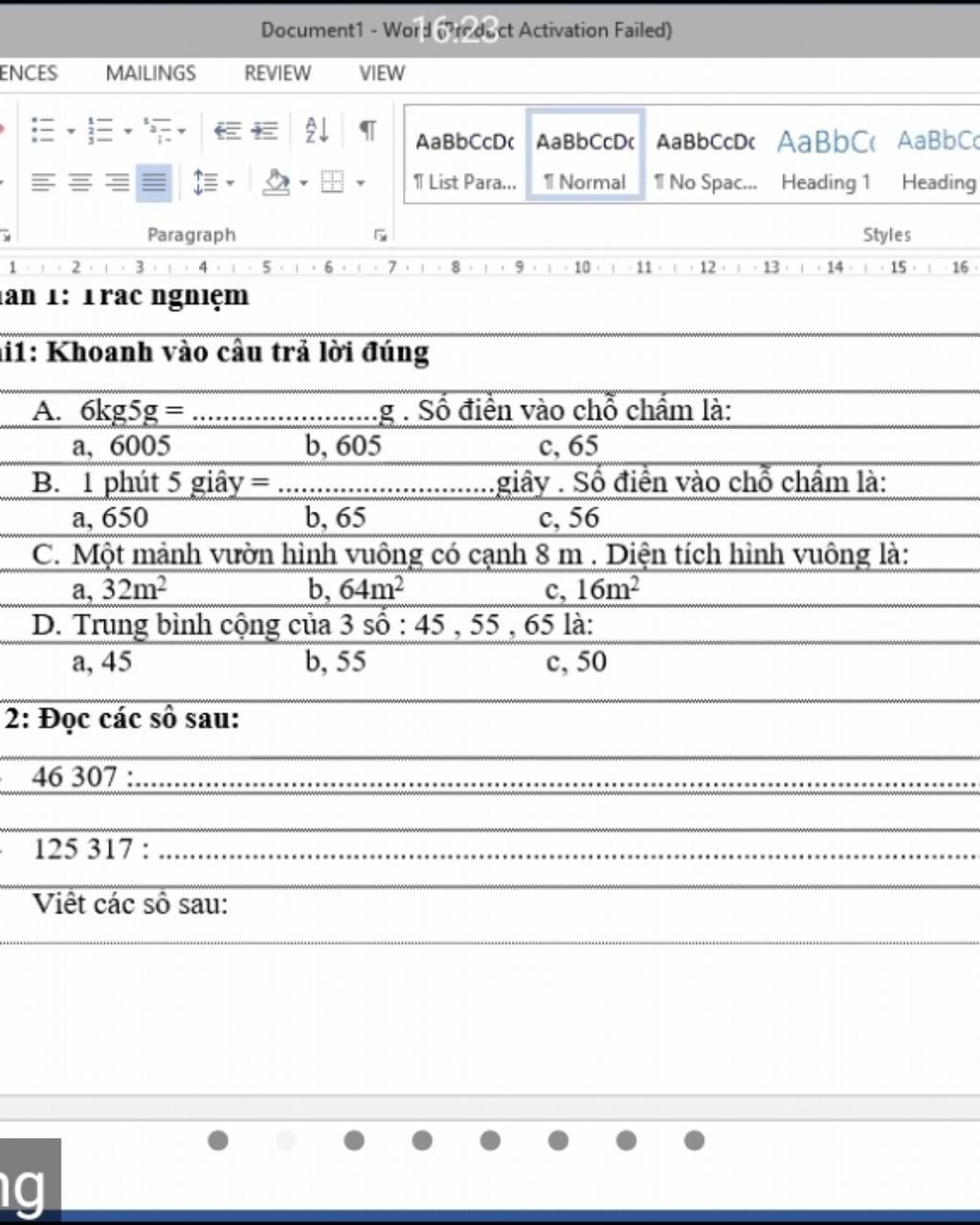Click answer 'b, 55'
Screen dimensions: 980x1225
tap(336, 661)
